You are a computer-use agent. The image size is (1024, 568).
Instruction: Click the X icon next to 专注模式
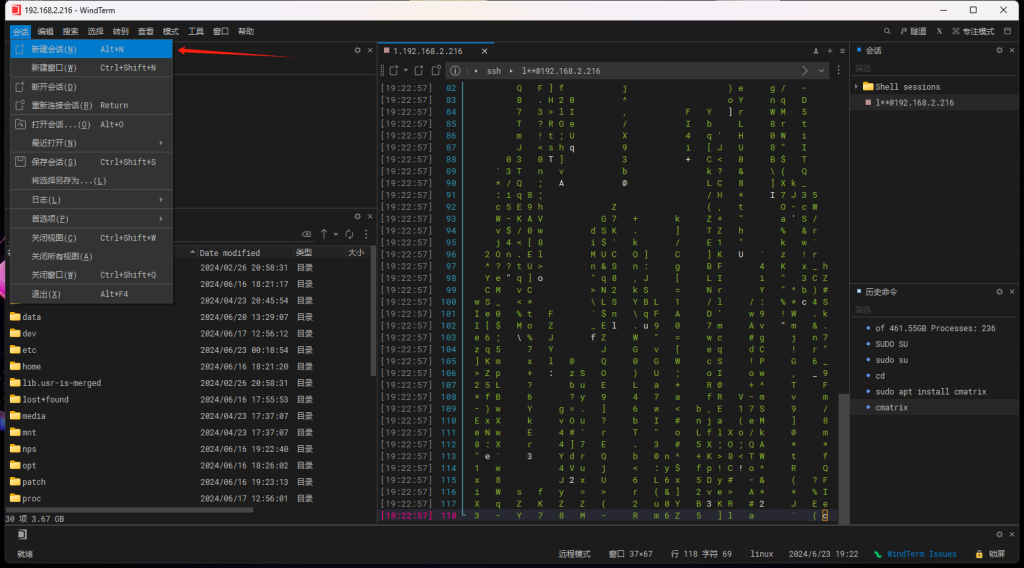(940, 31)
